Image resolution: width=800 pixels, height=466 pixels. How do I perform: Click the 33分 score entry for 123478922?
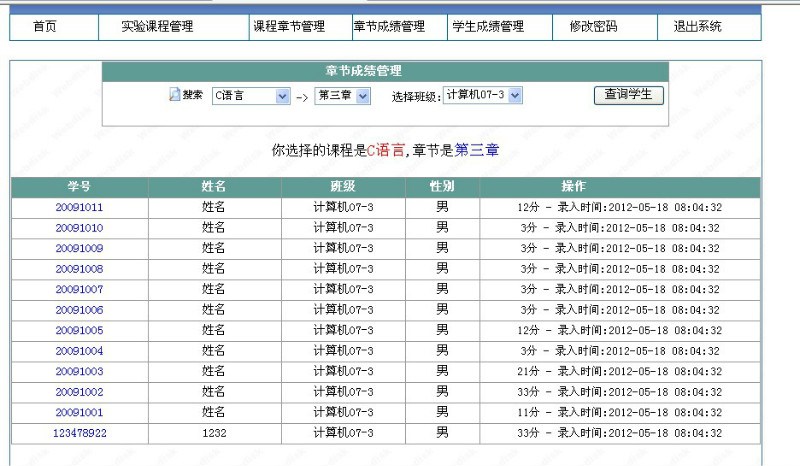[528, 433]
